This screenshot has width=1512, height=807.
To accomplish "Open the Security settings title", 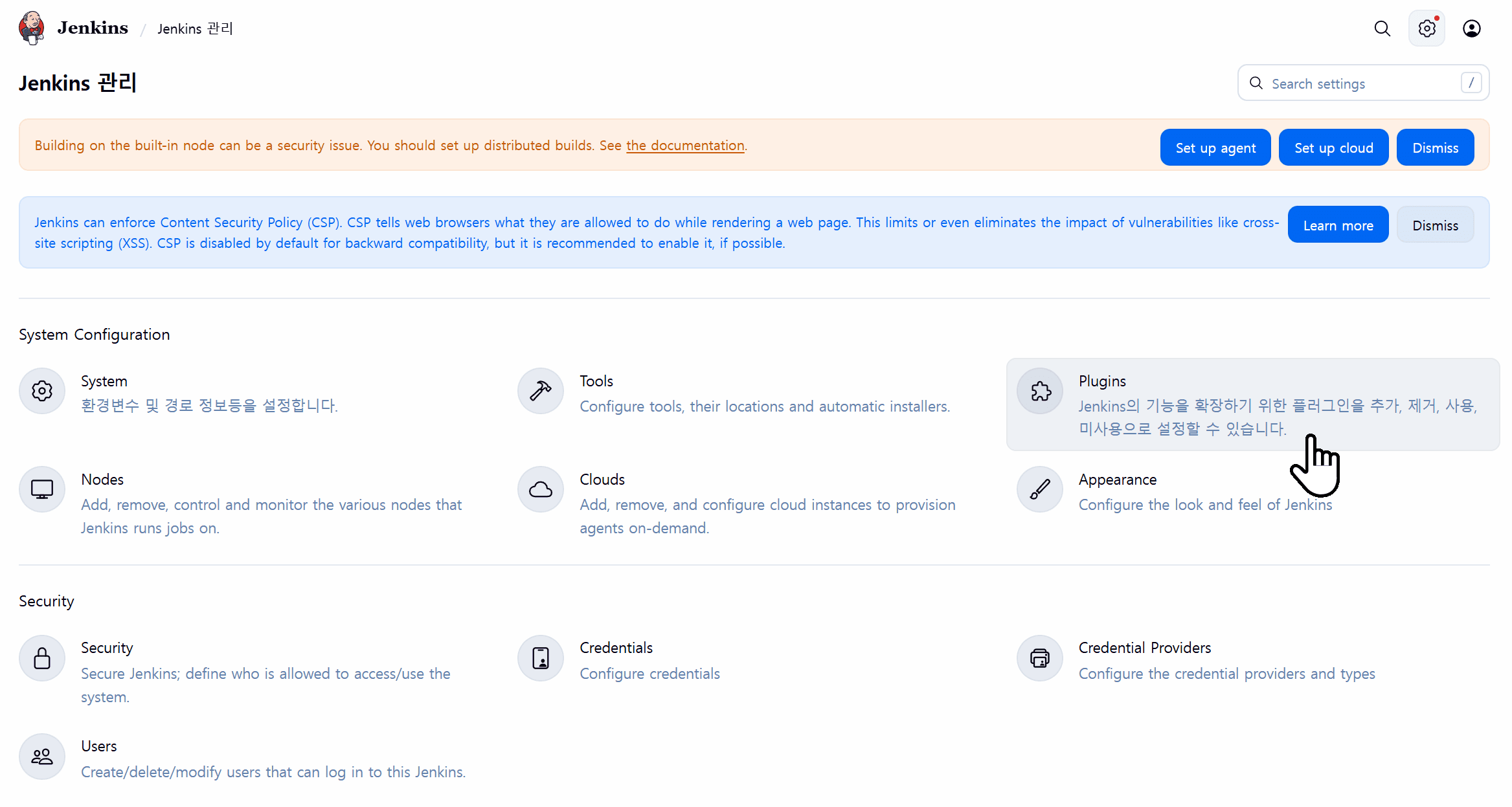I will [x=107, y=648].
